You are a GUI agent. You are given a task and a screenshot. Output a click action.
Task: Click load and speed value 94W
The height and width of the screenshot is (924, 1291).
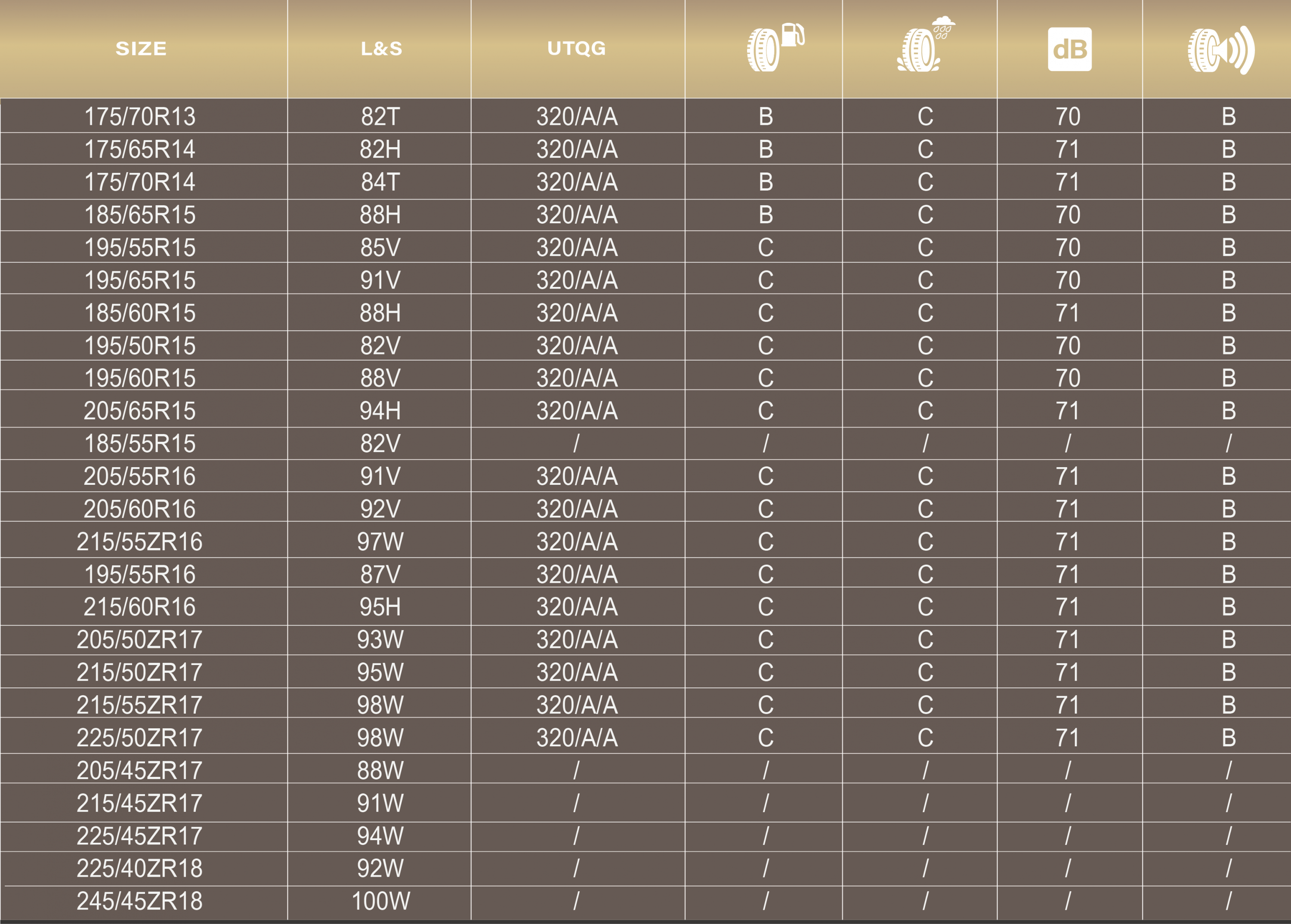(381, 836)
